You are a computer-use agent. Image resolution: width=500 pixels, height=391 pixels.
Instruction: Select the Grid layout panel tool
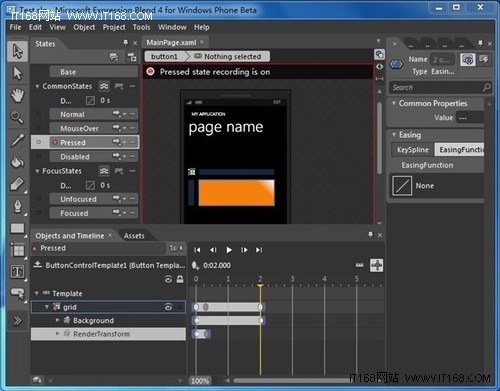(17, 250)
